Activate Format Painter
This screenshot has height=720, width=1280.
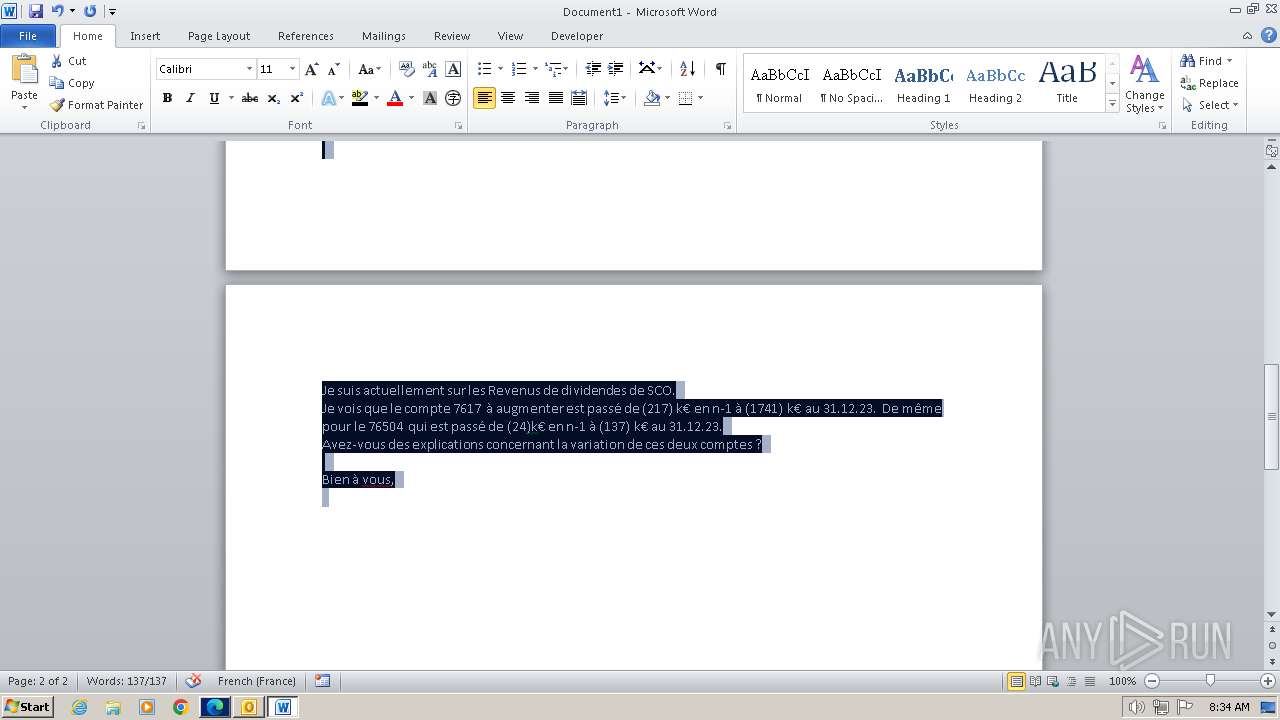[97, 105]
